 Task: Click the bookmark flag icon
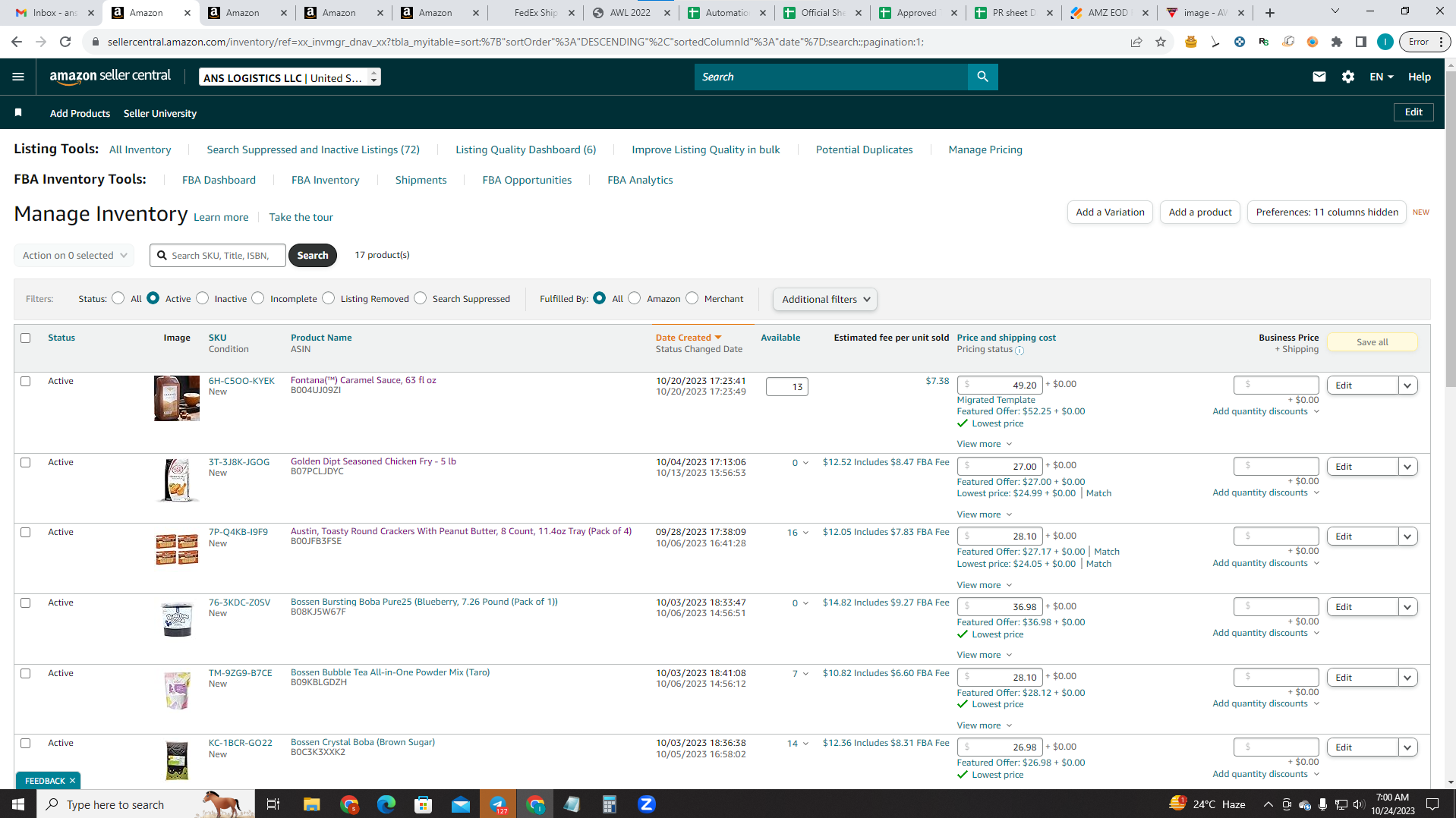pyautogui.click(x=18, y=112)
